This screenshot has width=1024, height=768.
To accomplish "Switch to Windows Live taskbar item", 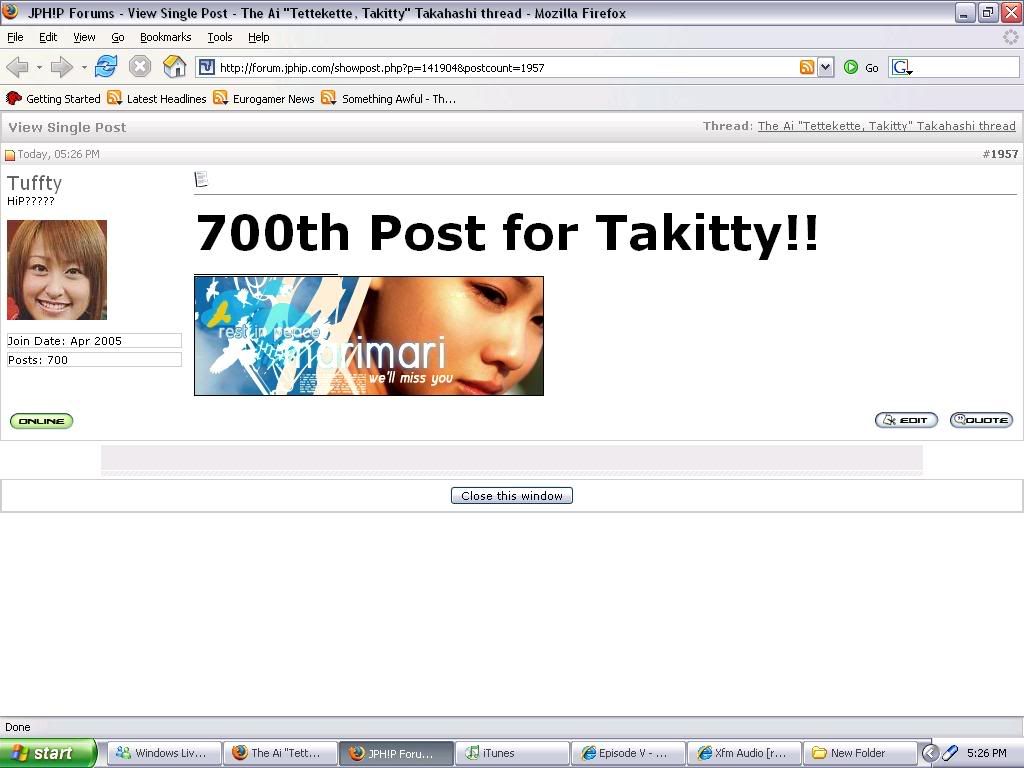I will click(164, 753).
